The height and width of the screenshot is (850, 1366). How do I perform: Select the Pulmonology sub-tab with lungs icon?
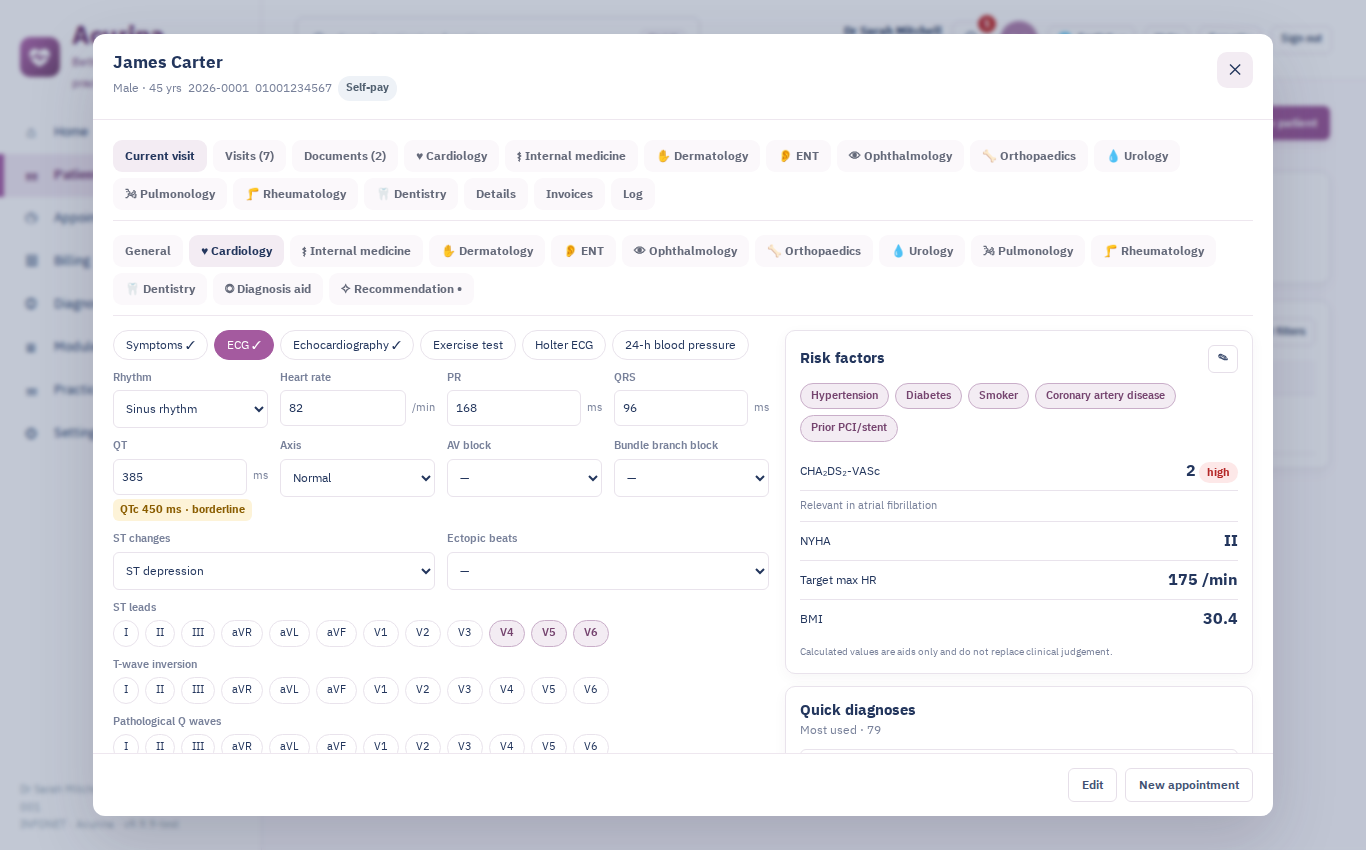coord(1028,251)
